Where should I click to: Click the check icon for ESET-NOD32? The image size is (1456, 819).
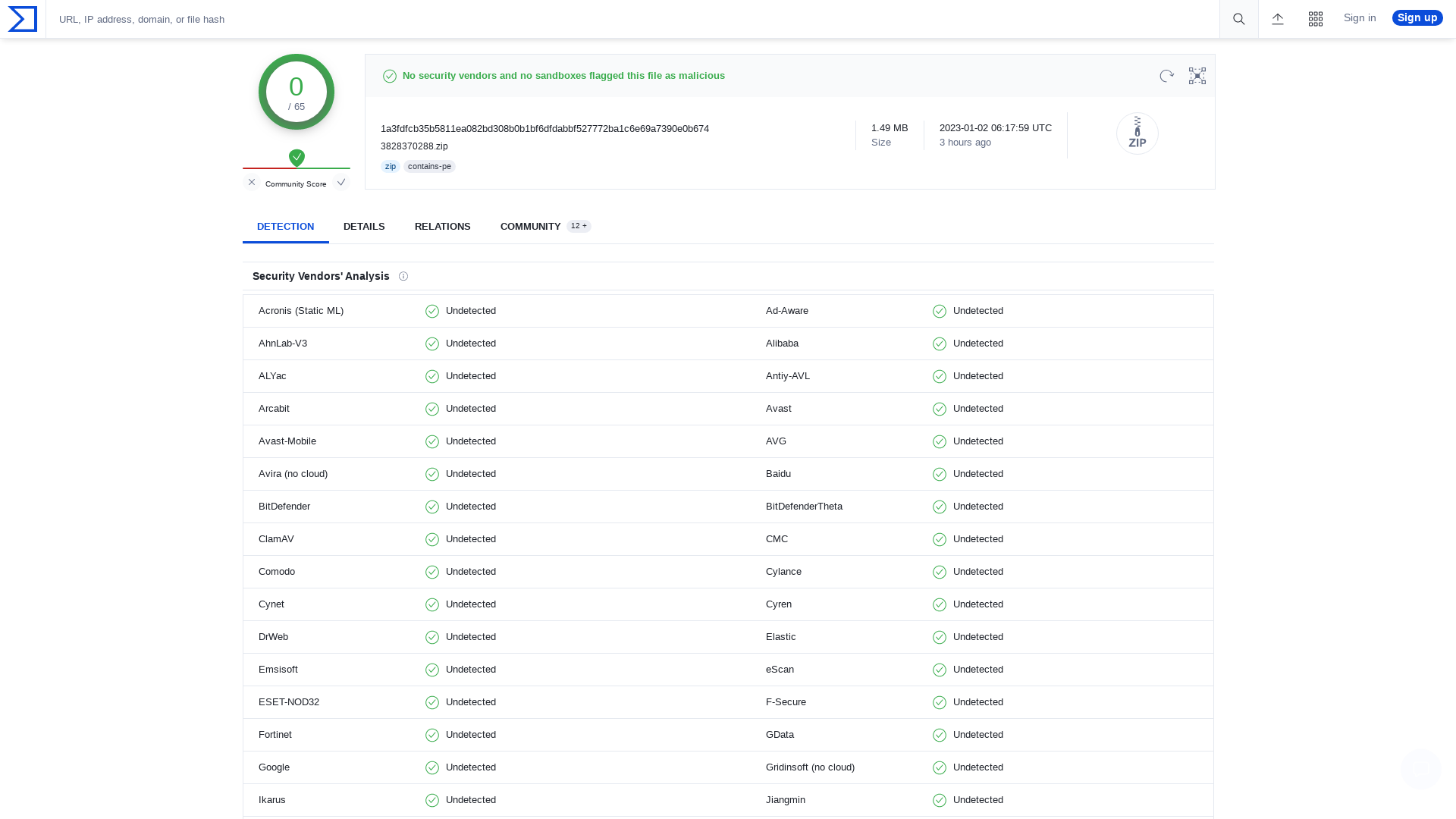432,702
